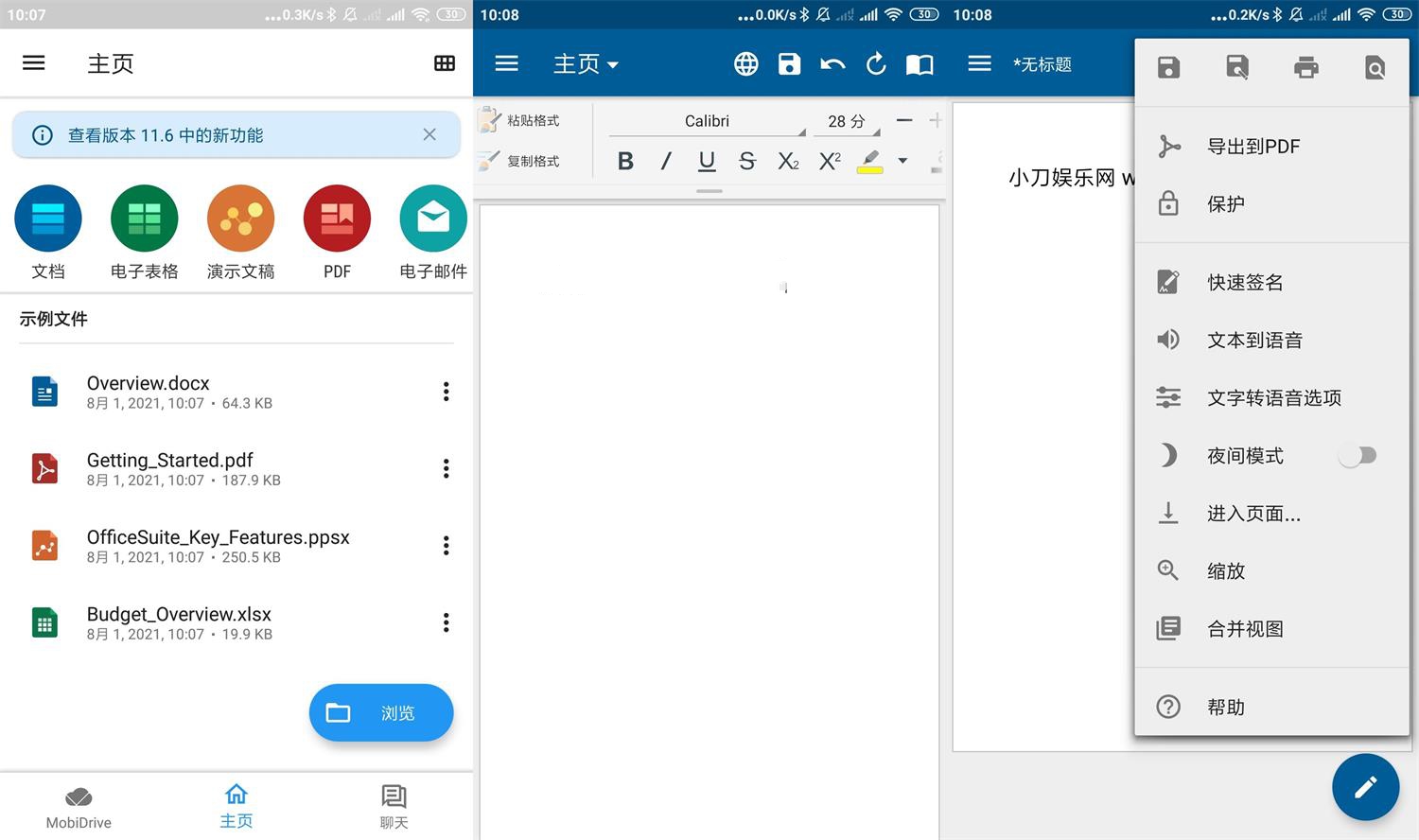
Task: Tap the floating pencil edit button
Action: pos(1365,786)
